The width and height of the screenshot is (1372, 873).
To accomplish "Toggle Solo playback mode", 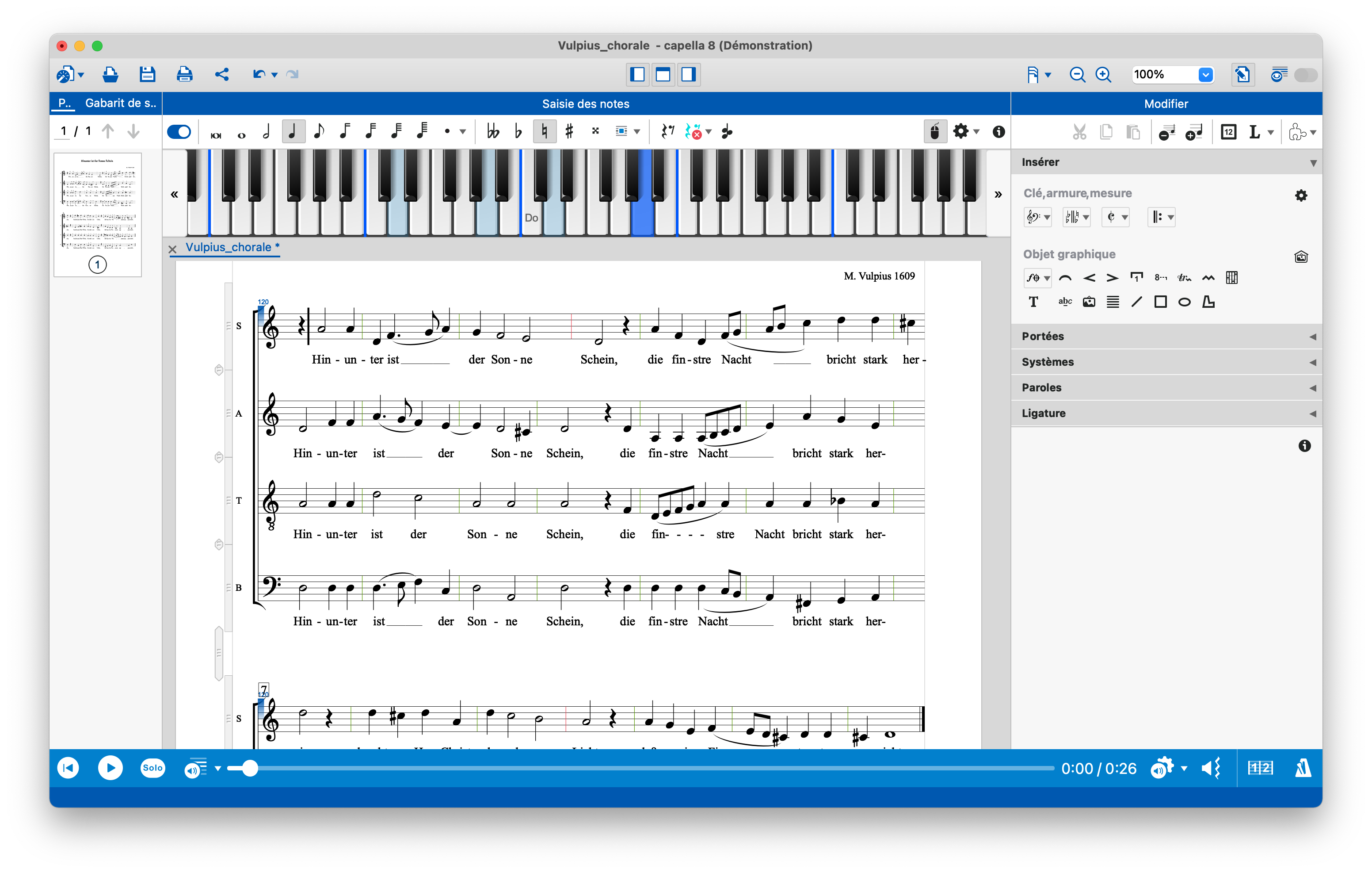I will coord(152,768).
